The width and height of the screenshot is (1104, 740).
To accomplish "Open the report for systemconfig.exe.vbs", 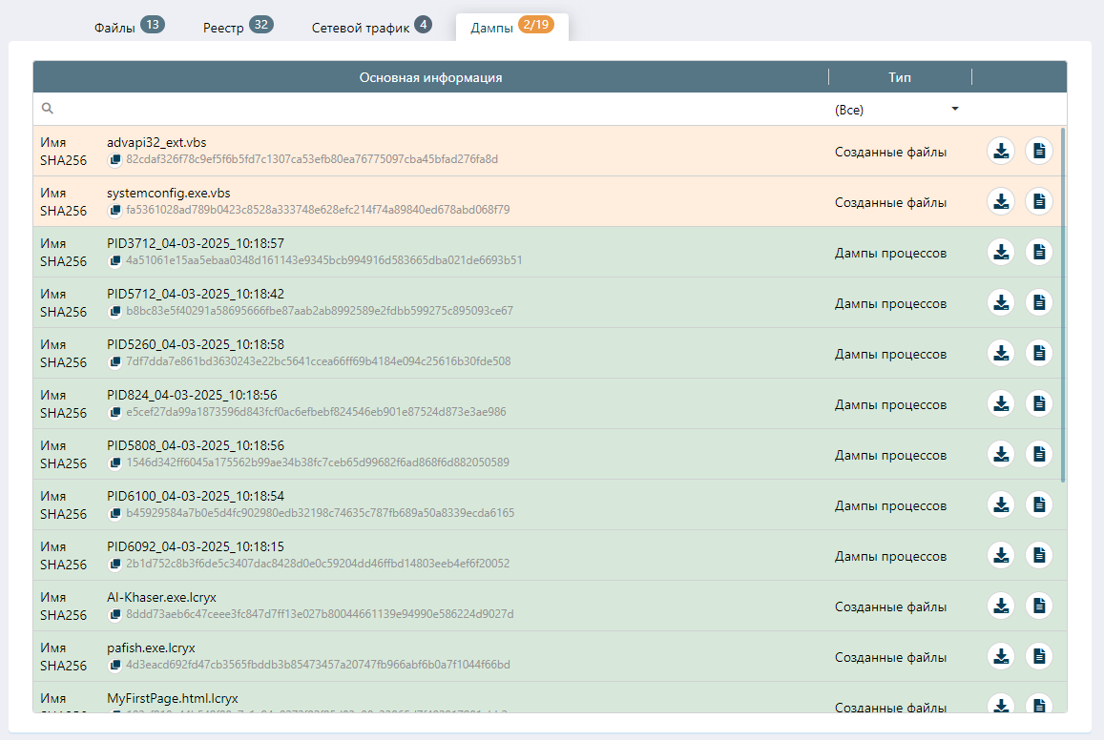I will 1039,201.
